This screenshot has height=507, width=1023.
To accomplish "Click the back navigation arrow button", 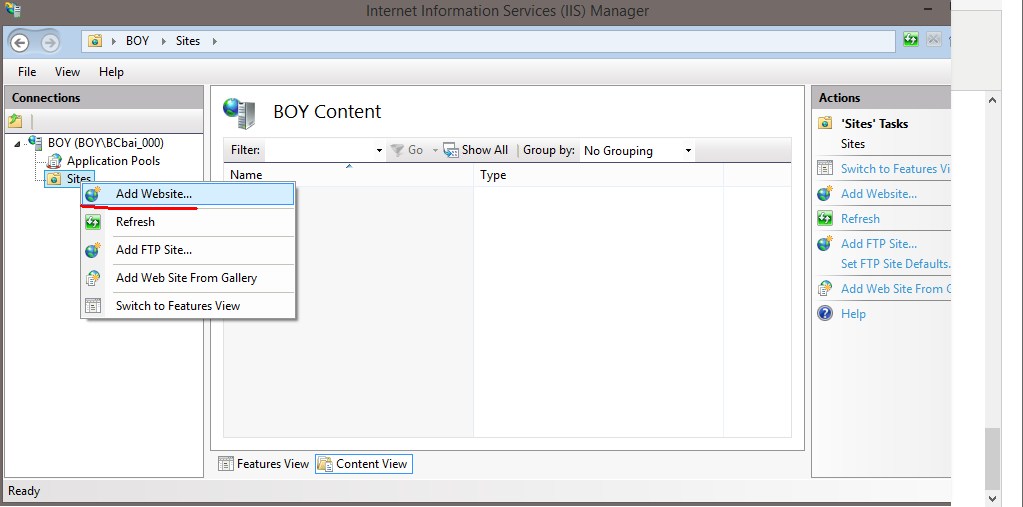I will point(20,43).
